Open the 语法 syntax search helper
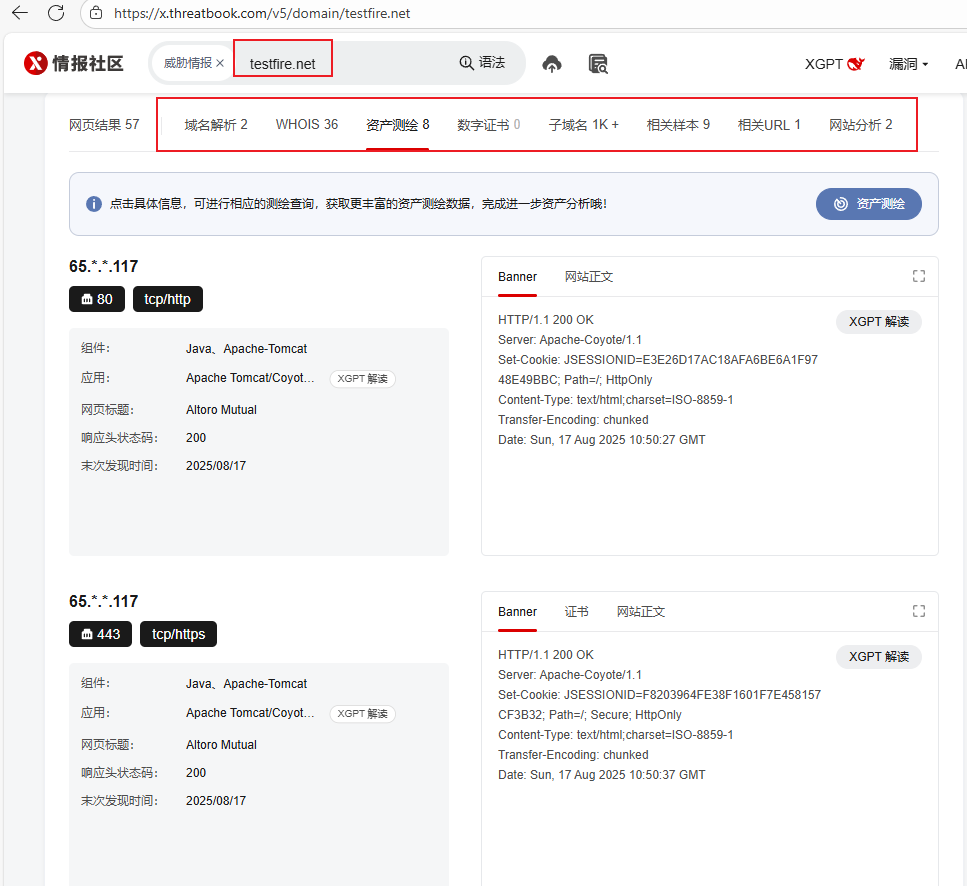967x886 pixels. pyautogui.click(x=482, y=62)
